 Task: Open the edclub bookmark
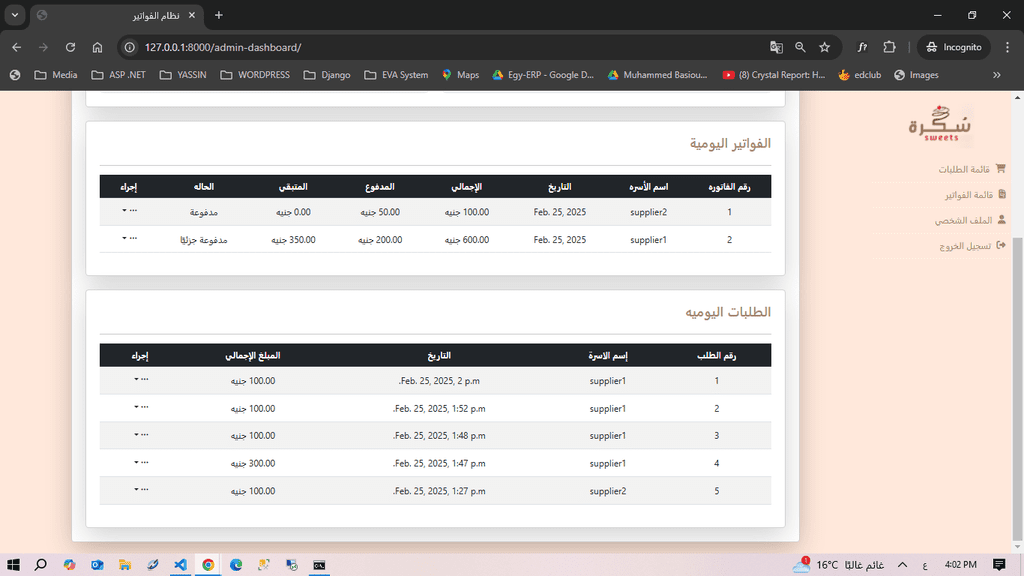859,75
